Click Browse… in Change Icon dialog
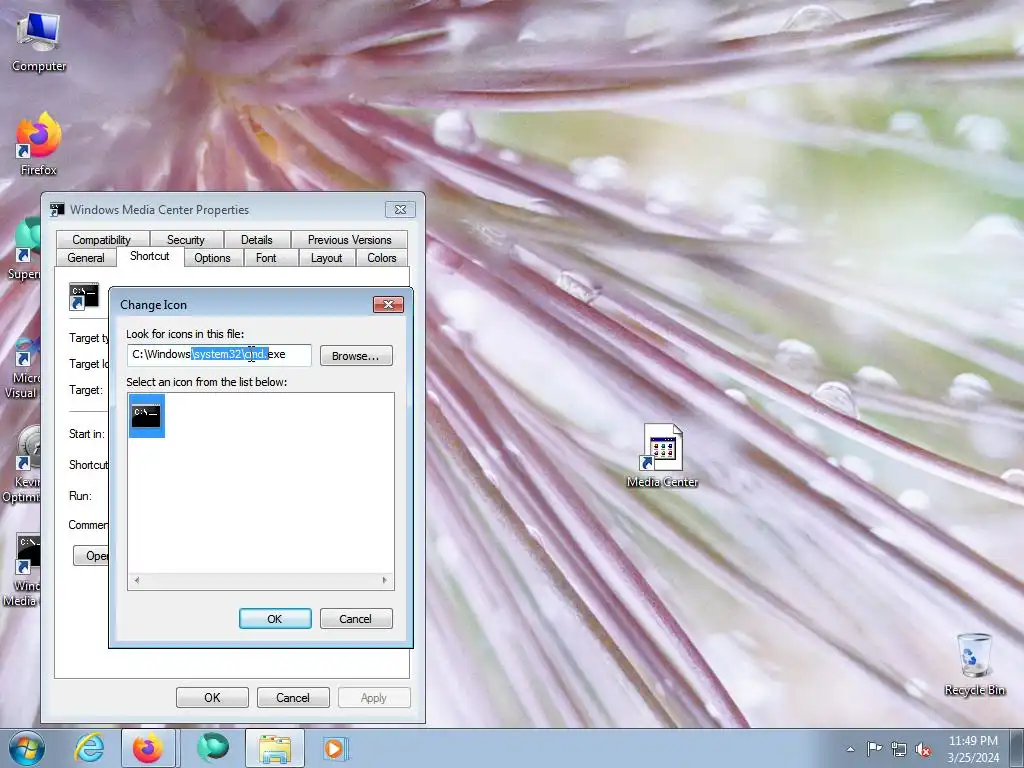 [x=356, y=355]
